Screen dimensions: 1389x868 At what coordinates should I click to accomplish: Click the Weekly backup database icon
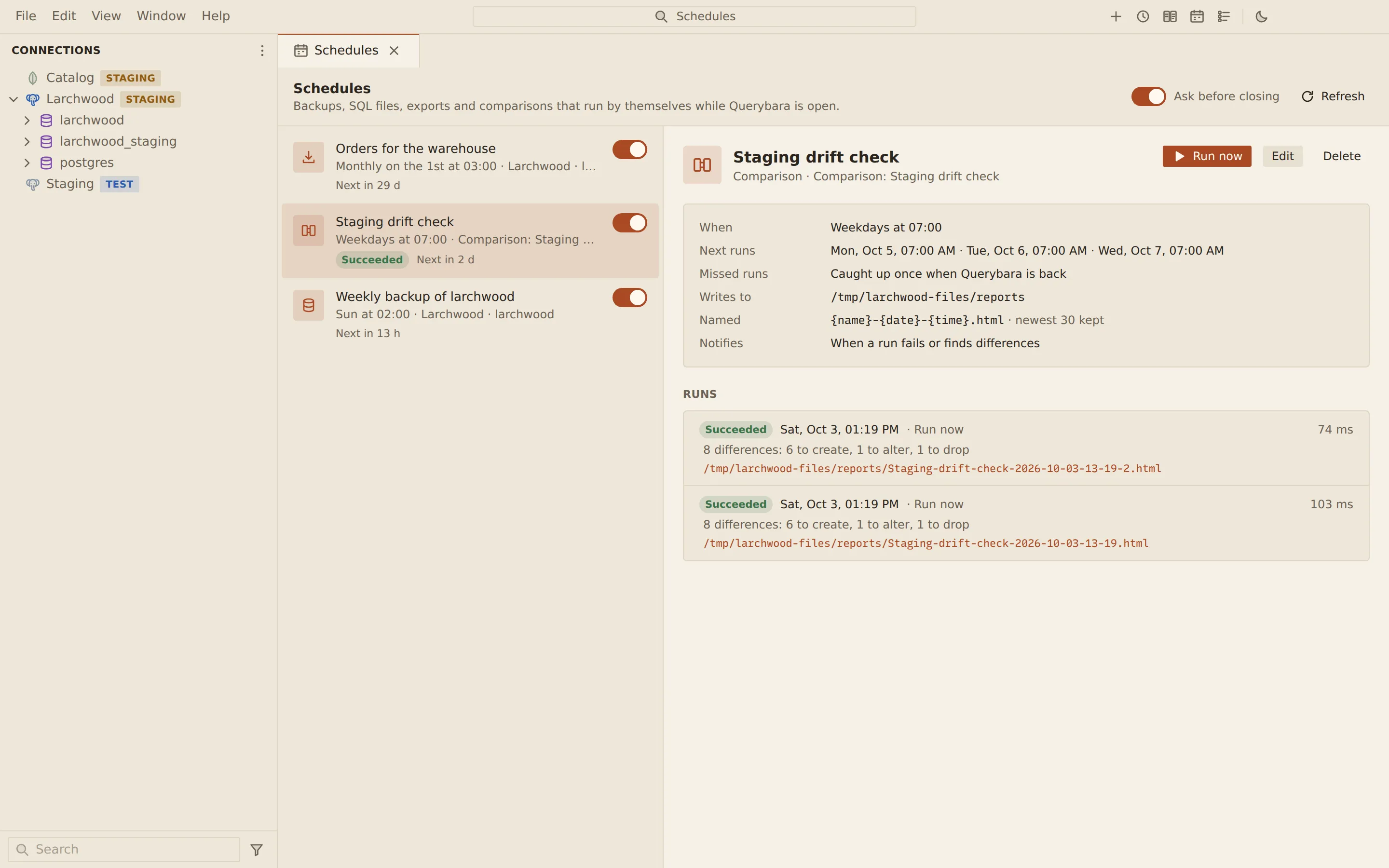tap(309, 305)
